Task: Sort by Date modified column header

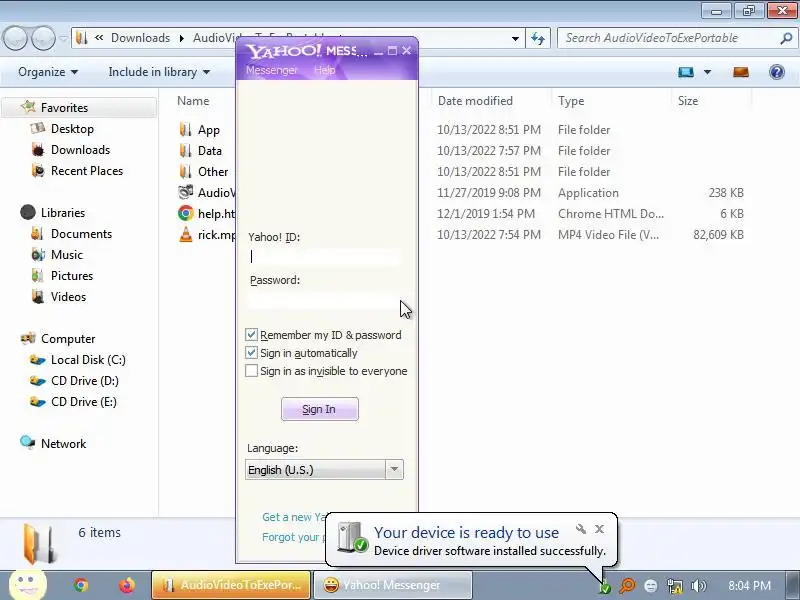Action: [x=475, y=101]
